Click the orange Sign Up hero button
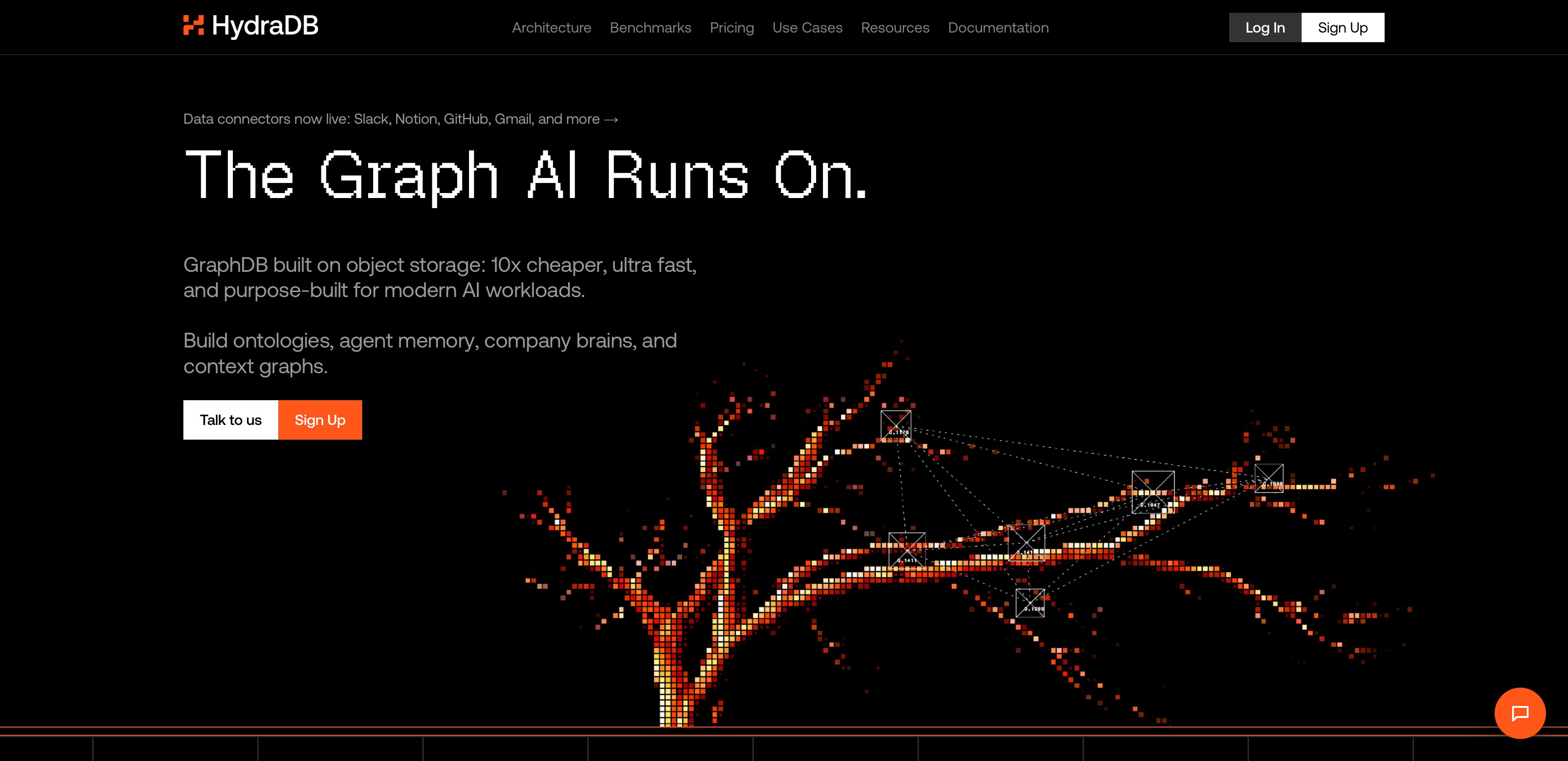Image resolution: width=1568 pixels, height=761 pixels. pos(320,419)
